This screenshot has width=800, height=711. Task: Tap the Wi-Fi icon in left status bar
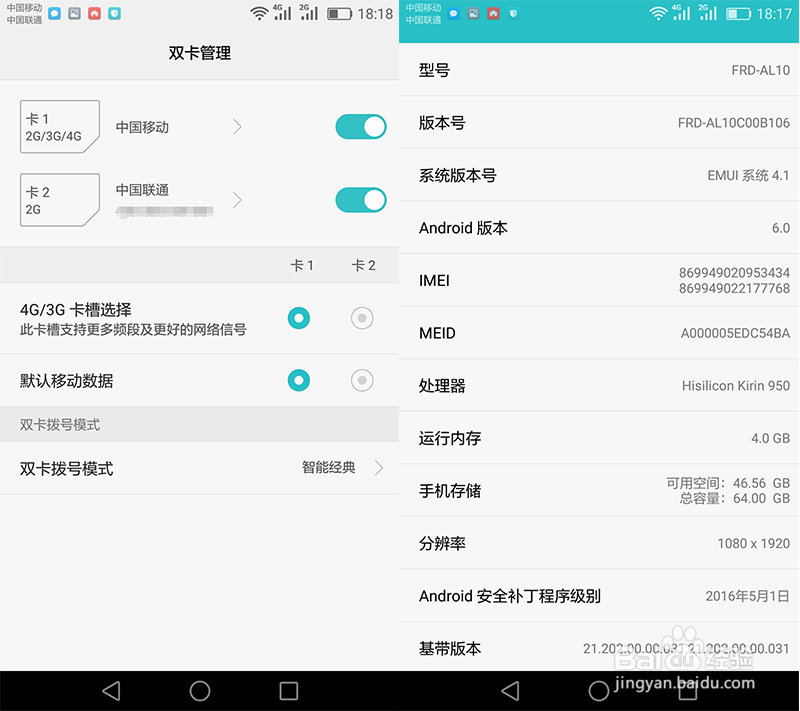pos(259,14)
